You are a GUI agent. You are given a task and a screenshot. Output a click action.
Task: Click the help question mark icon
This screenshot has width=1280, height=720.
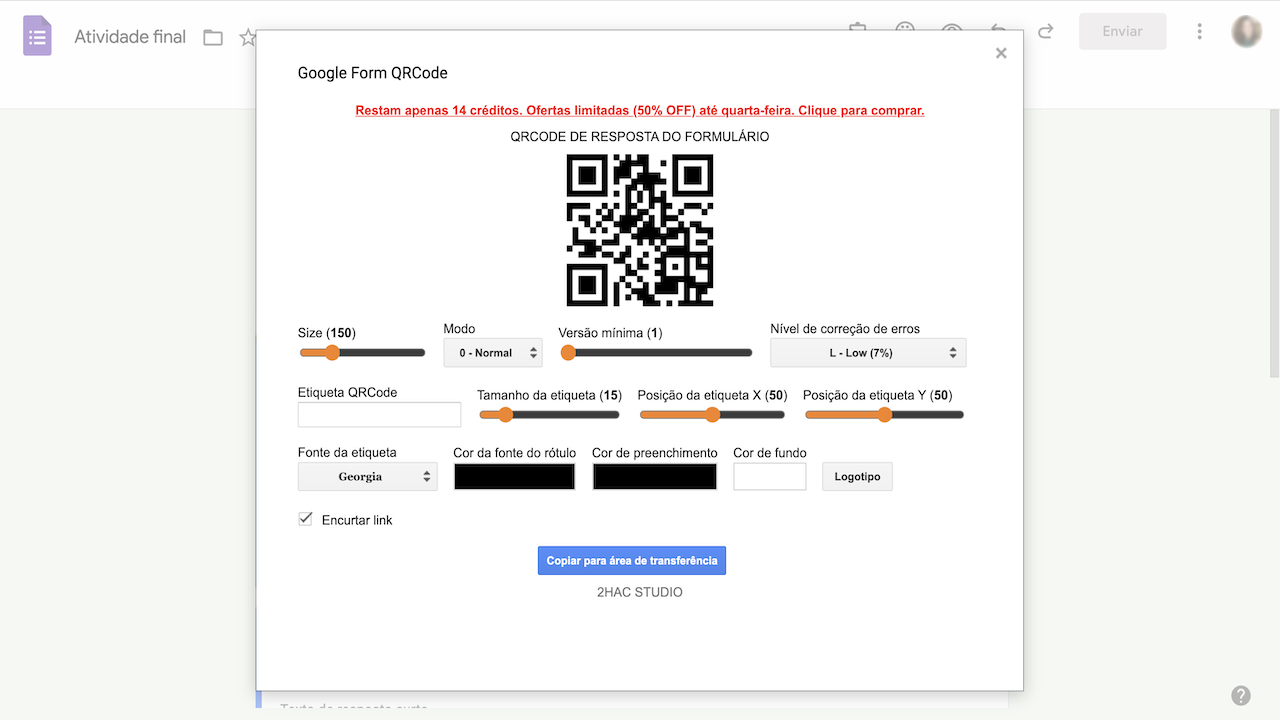(x=1241, y=695)
